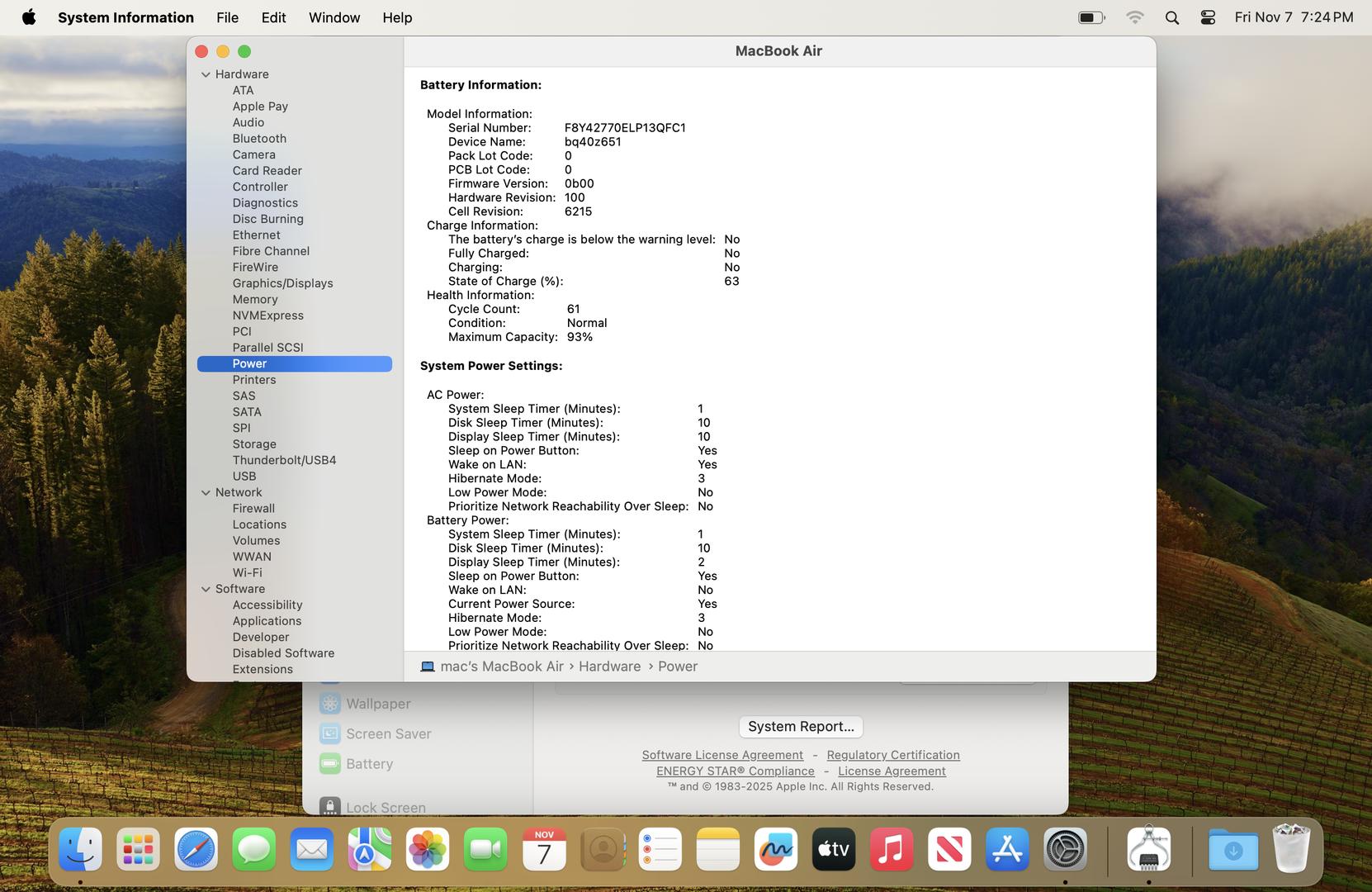Open Safari from the Dock

[x=196, y=850]
